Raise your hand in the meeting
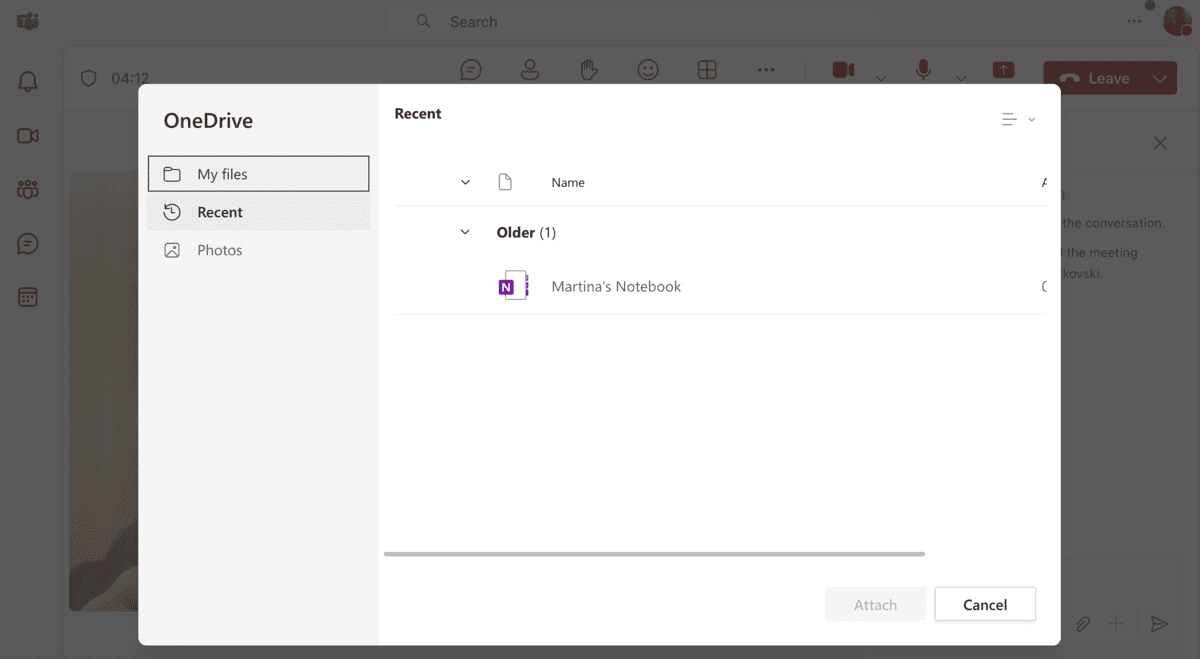This screenshot has height=659, width=1200. 589,69
